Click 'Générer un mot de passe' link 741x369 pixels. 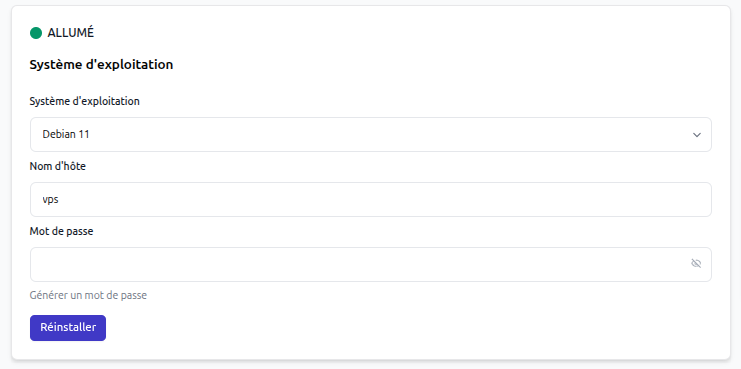(x=88, y=295)
